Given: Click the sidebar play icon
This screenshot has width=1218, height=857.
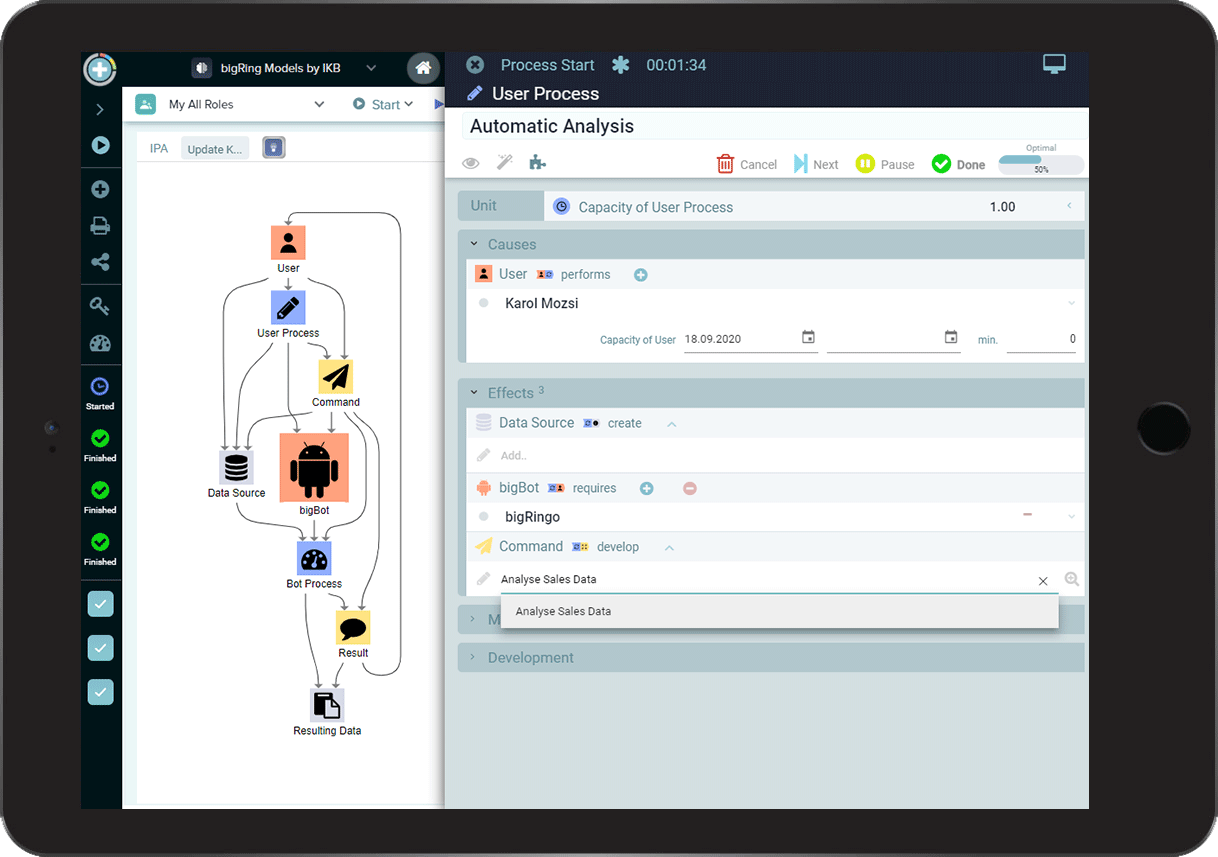Looking at the screenshot, I should tap(100, 145).
